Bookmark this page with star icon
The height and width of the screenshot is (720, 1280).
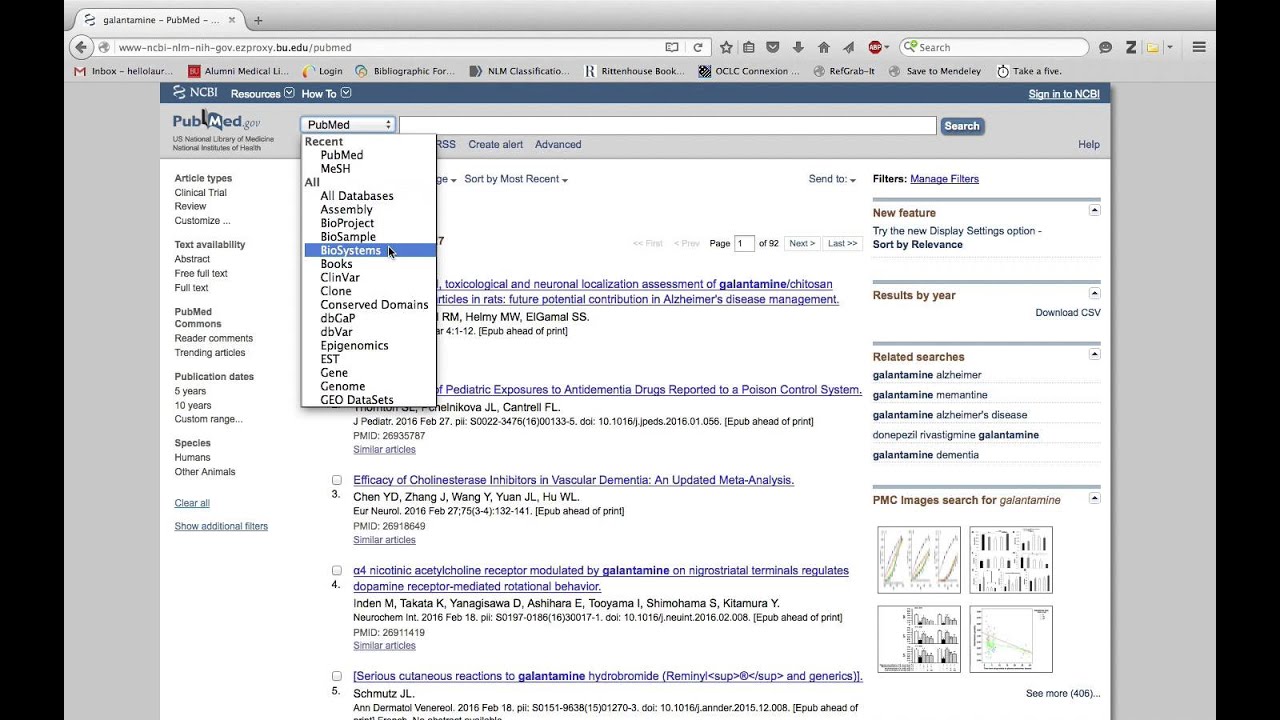pyautogui.click(x=726, y=47)
